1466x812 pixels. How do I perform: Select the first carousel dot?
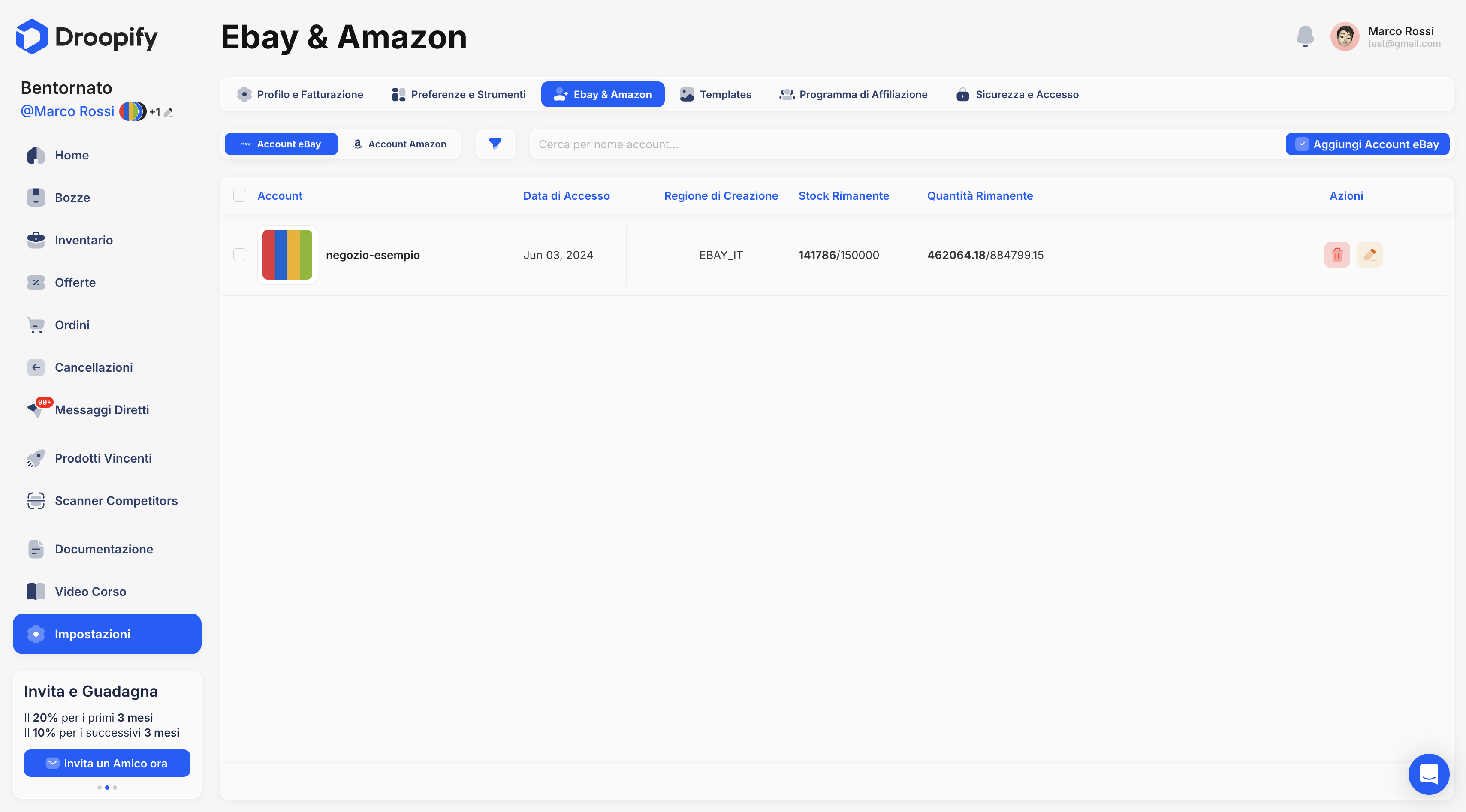[100, 788]
